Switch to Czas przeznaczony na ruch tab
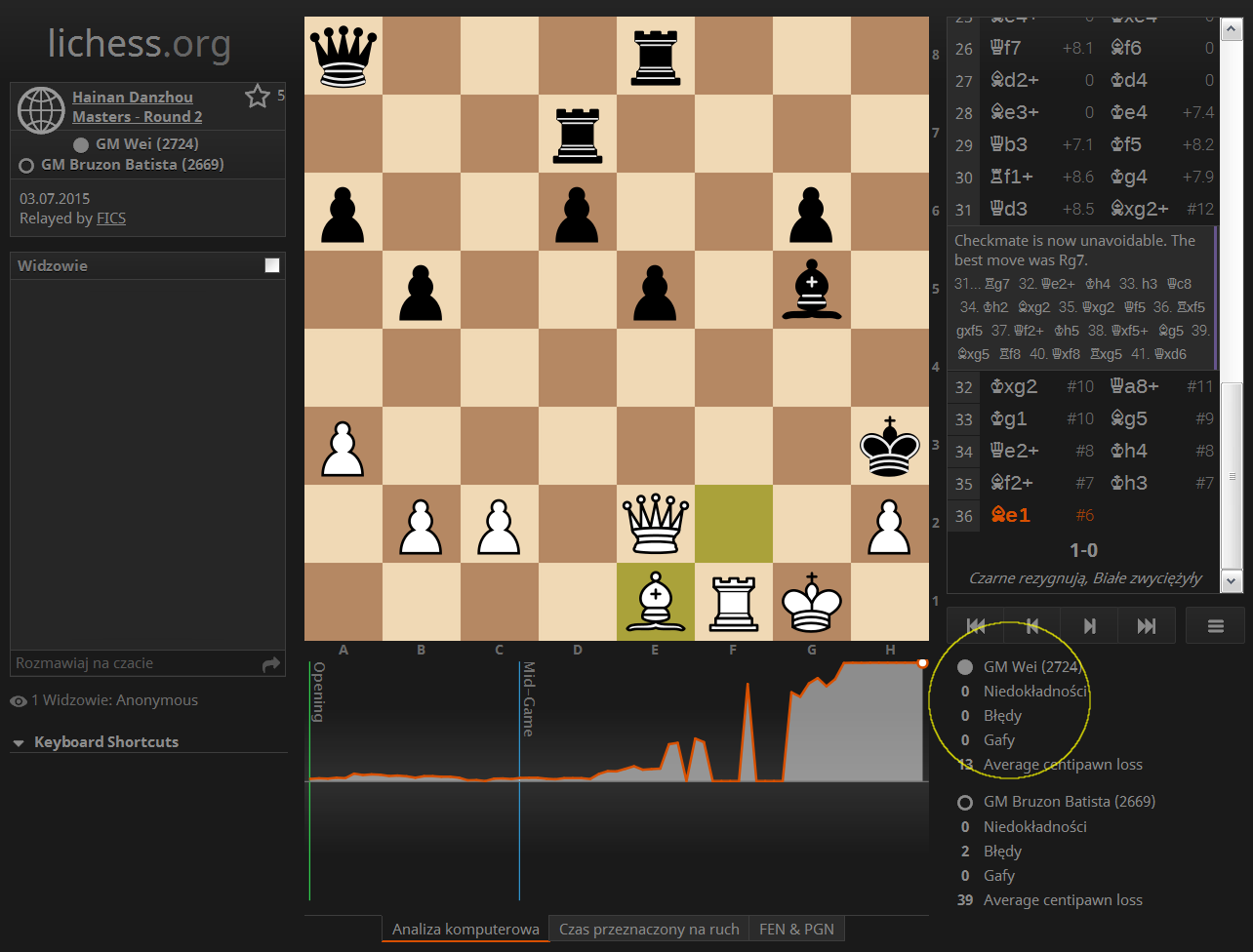 (649, 929)
